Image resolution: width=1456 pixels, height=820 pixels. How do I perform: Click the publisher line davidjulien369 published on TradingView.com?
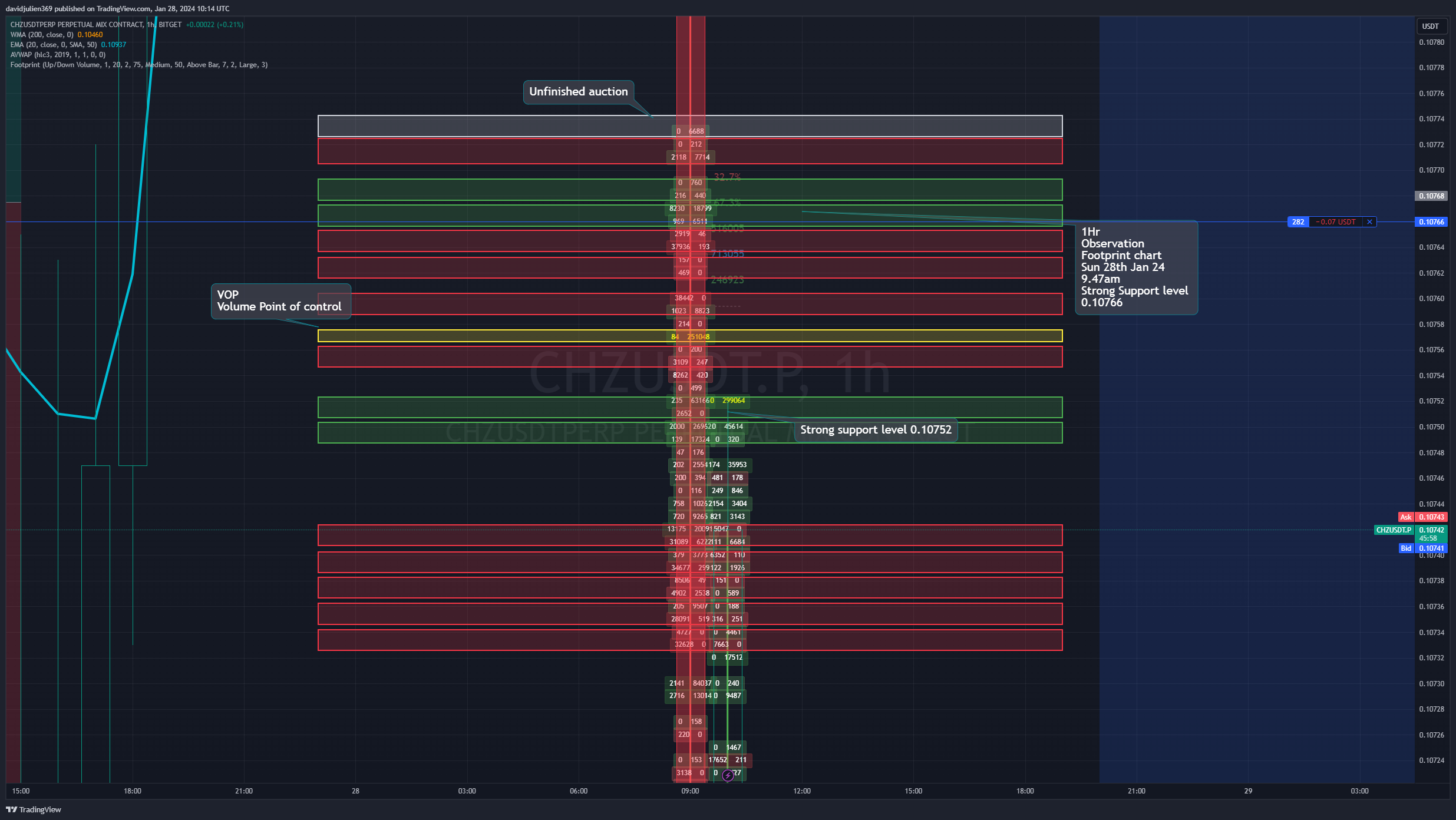click(x=118, y=9)
